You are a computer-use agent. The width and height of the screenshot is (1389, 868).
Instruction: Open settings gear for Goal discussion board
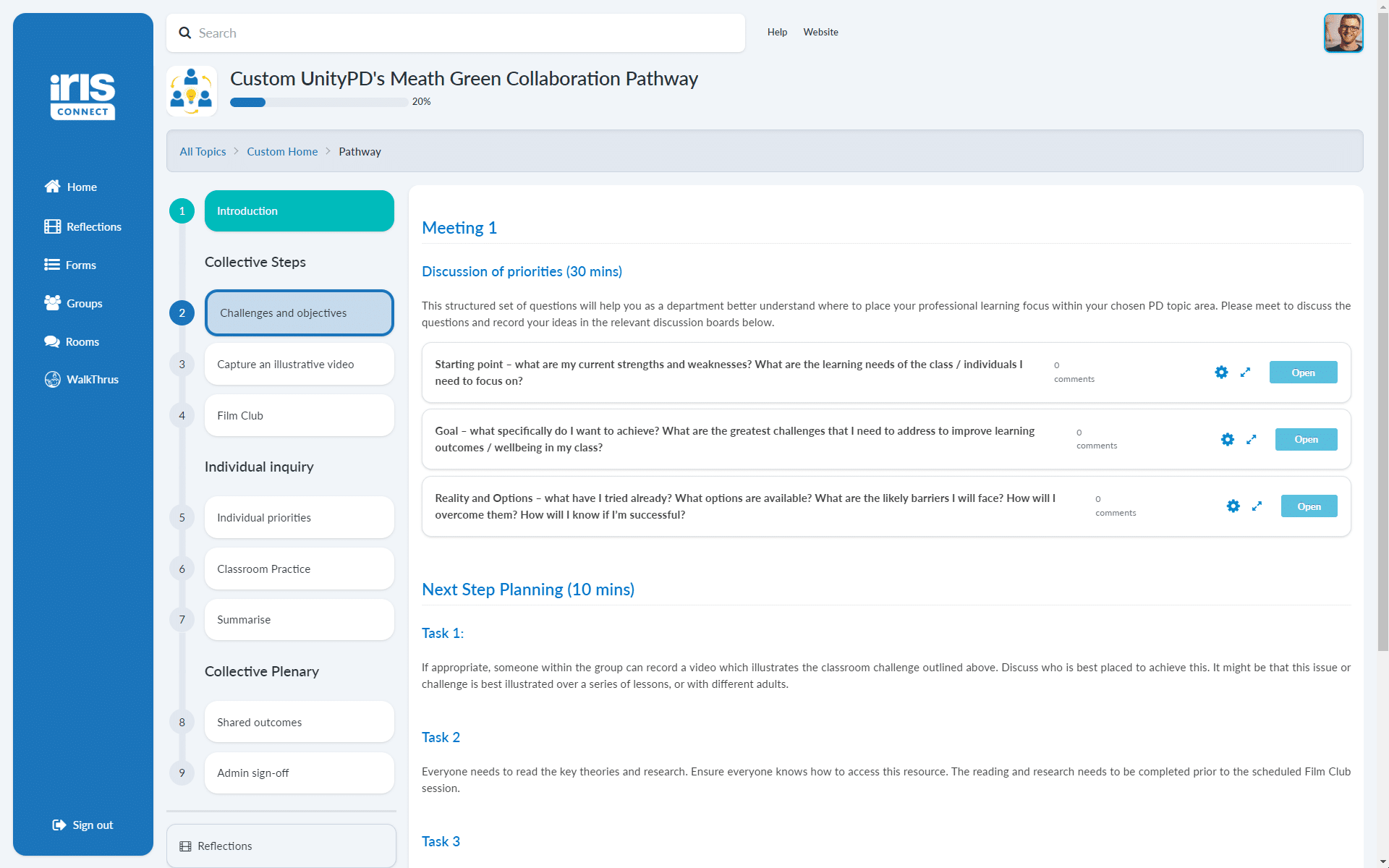1228,439
